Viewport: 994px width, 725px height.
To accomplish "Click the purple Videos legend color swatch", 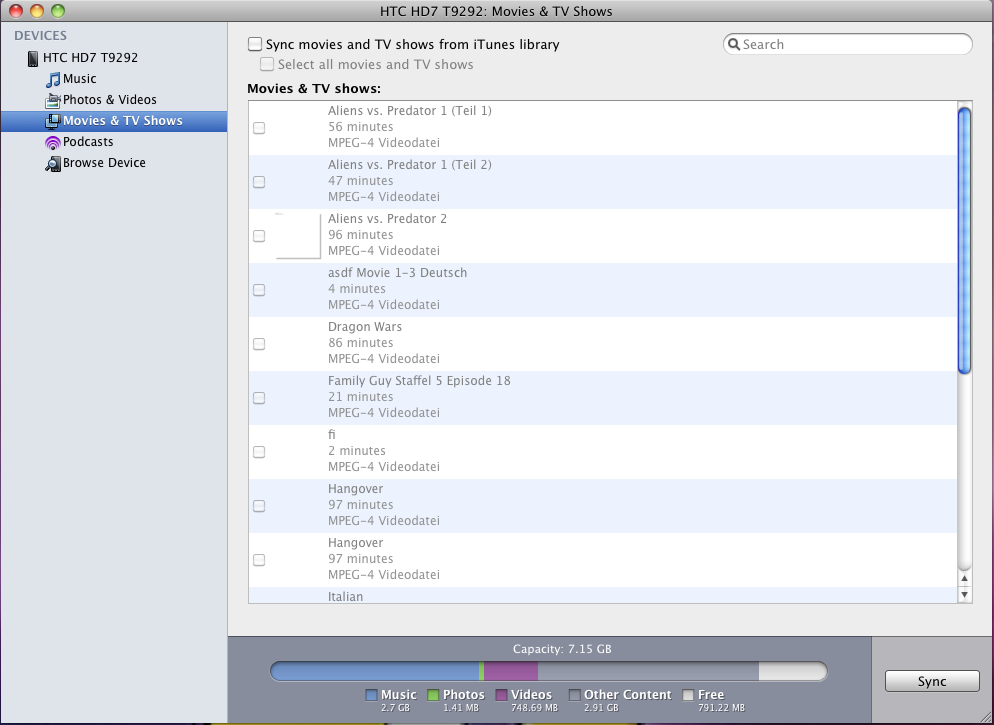I will [x=501, y=695].
